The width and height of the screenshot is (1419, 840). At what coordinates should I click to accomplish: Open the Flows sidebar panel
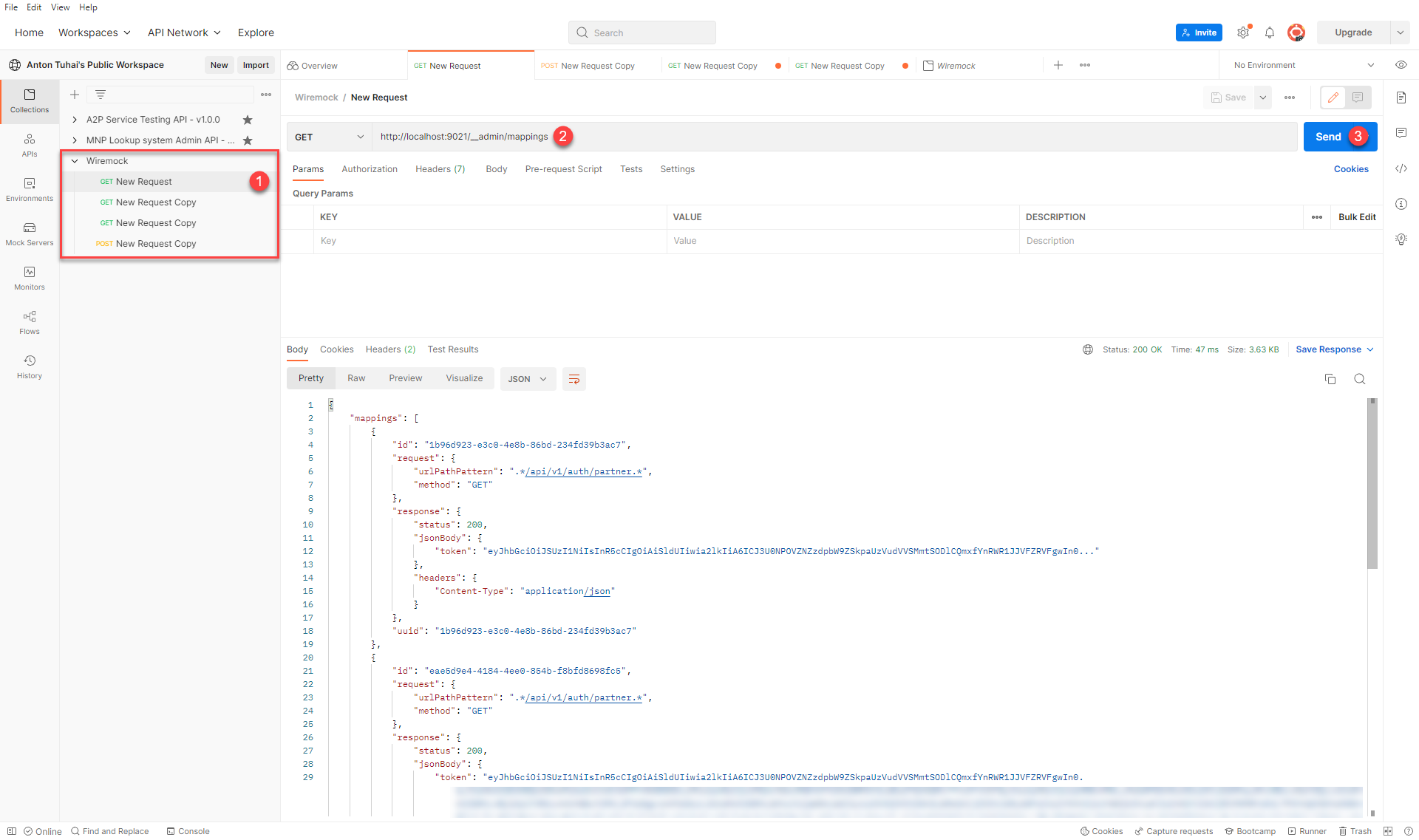pyautogui.click(x=30, y=322)
